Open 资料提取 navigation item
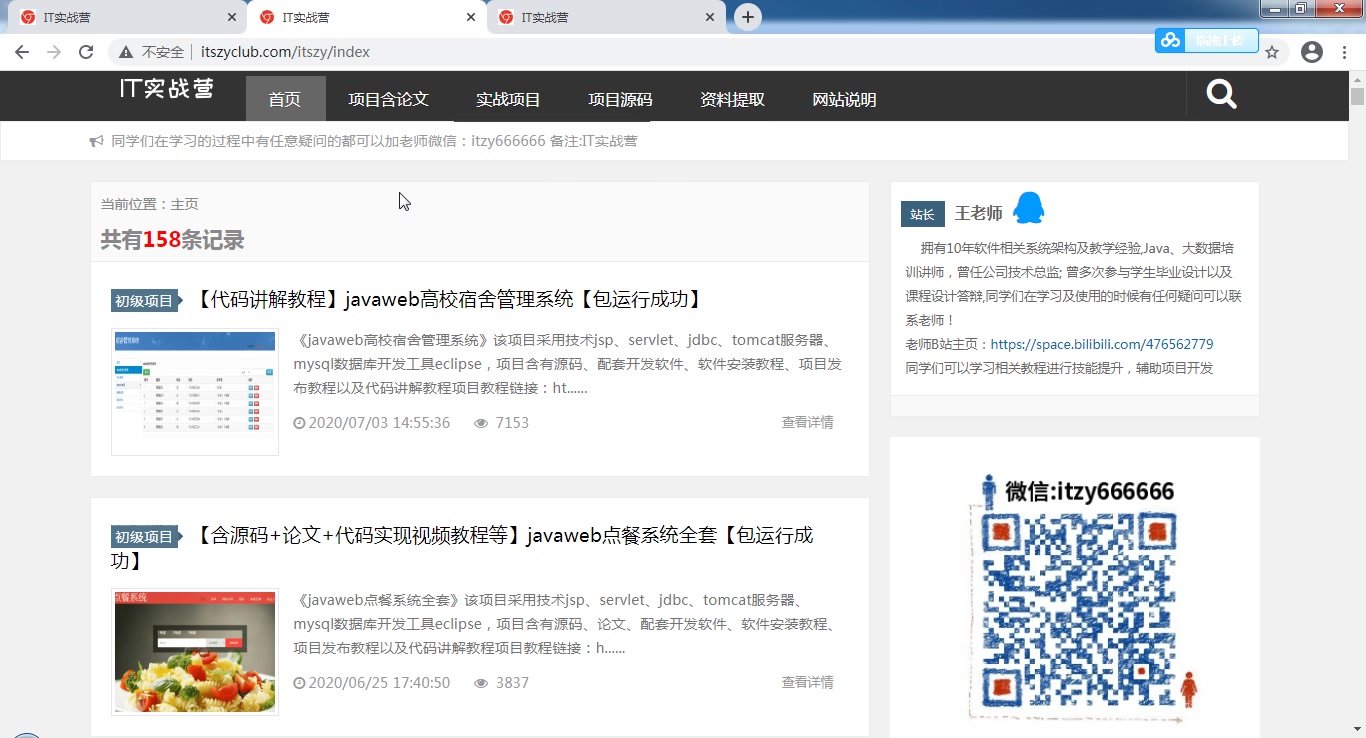The image size is (1366, 738). (x=732, y=99)
